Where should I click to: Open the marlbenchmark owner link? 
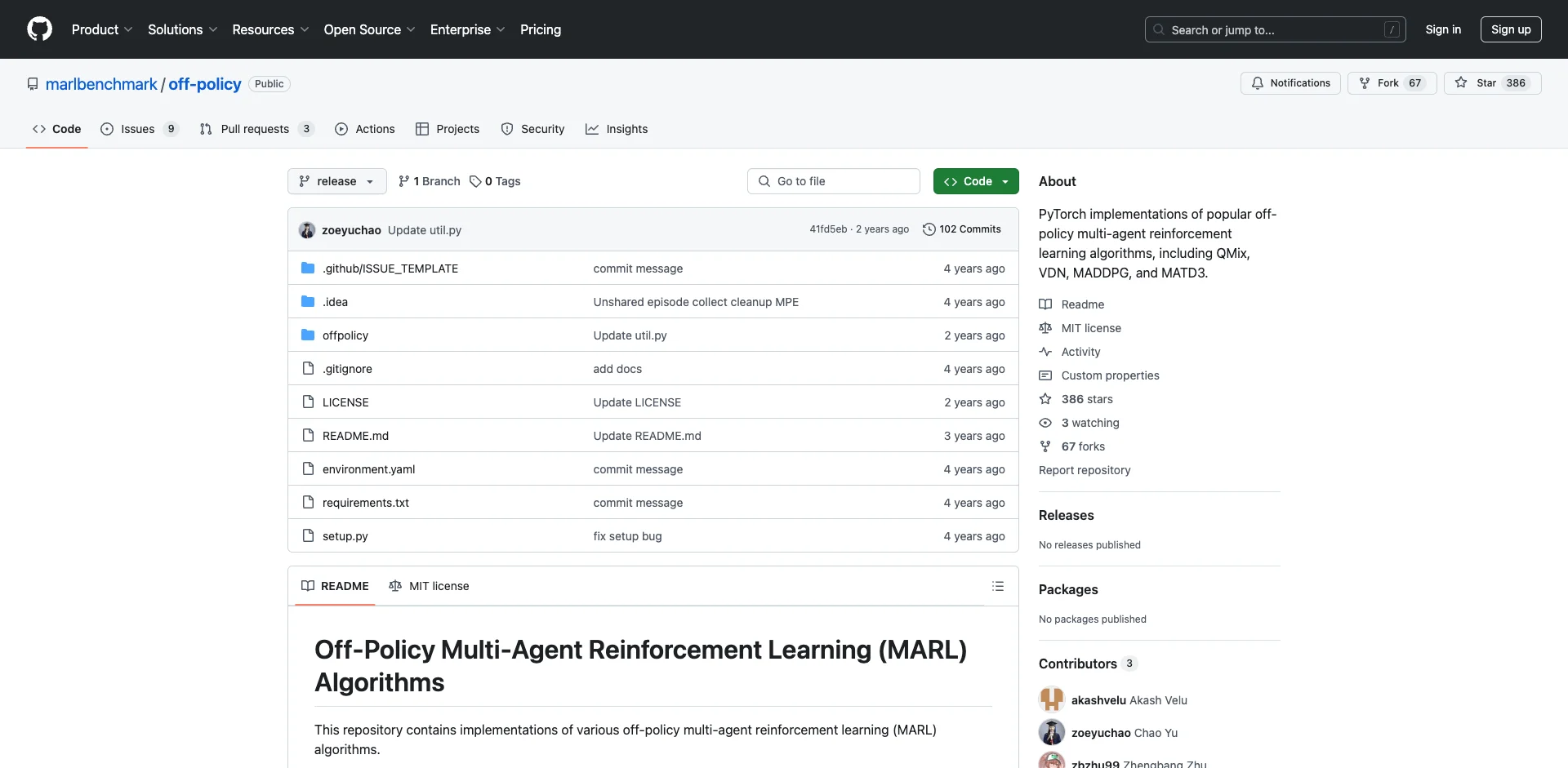click(101, 84)
